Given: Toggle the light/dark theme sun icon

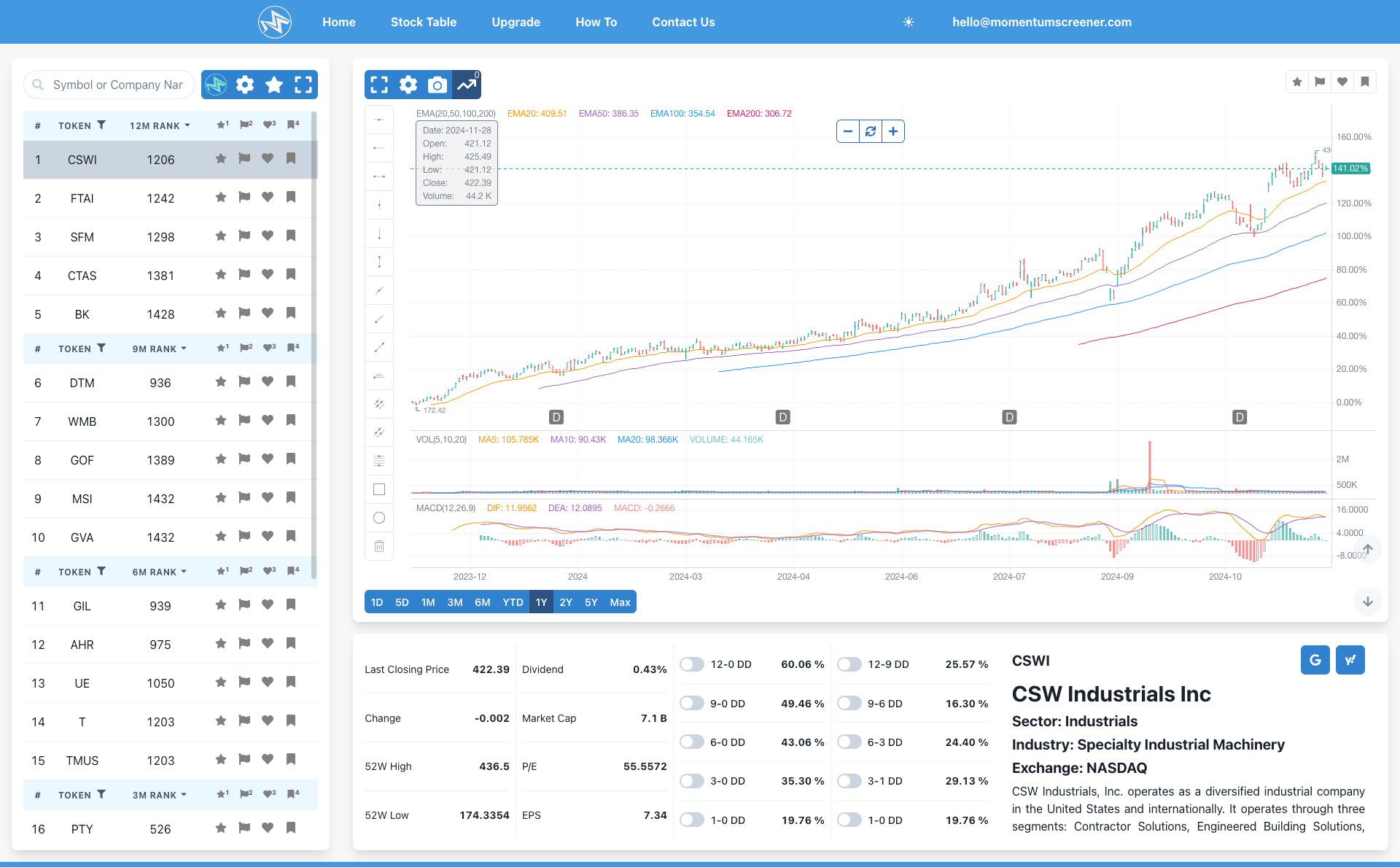Looking at the screenshot, I should pyautogui.click(x=909, y=22).
